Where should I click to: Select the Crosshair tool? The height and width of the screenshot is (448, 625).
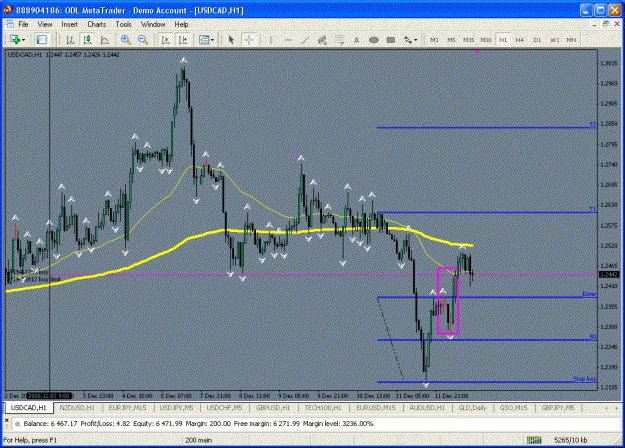coord(249,40)
